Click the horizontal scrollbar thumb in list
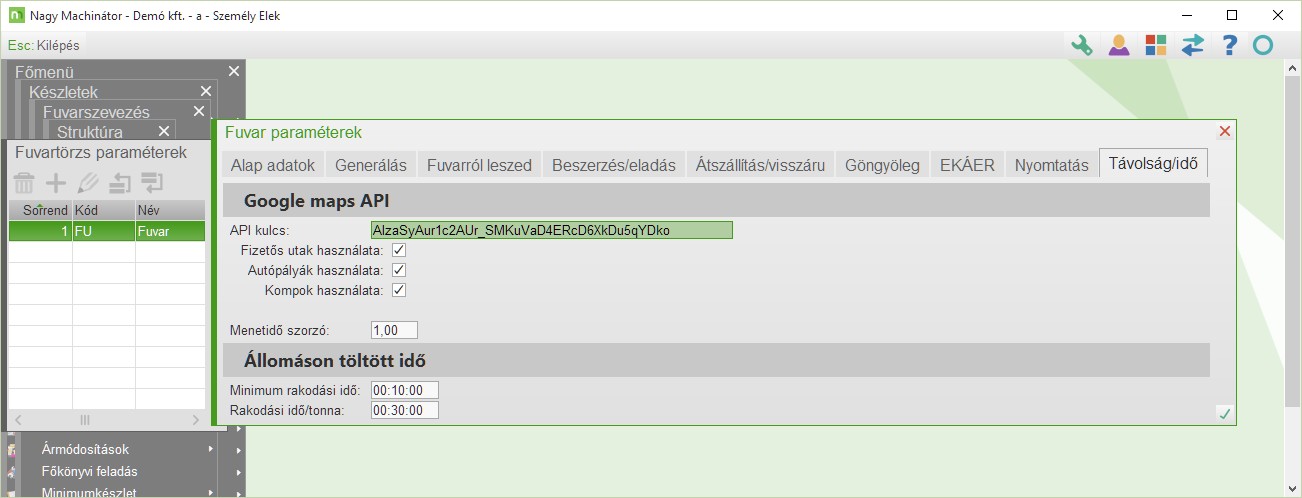The height and width of the screenshot is (498, 1302). [x=85, y=420]
